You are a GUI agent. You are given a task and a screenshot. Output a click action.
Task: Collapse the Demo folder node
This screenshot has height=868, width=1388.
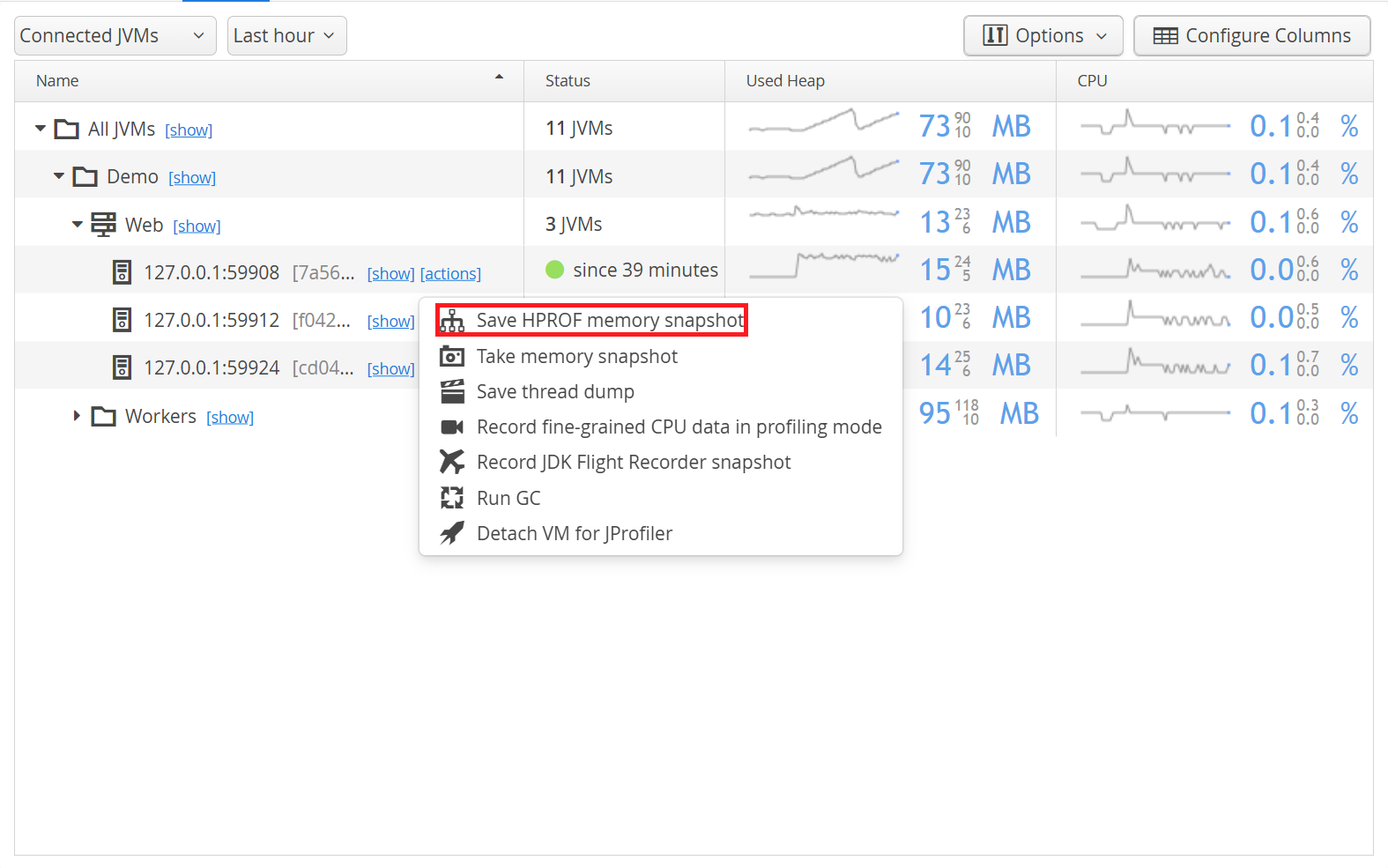coord(59,176)
